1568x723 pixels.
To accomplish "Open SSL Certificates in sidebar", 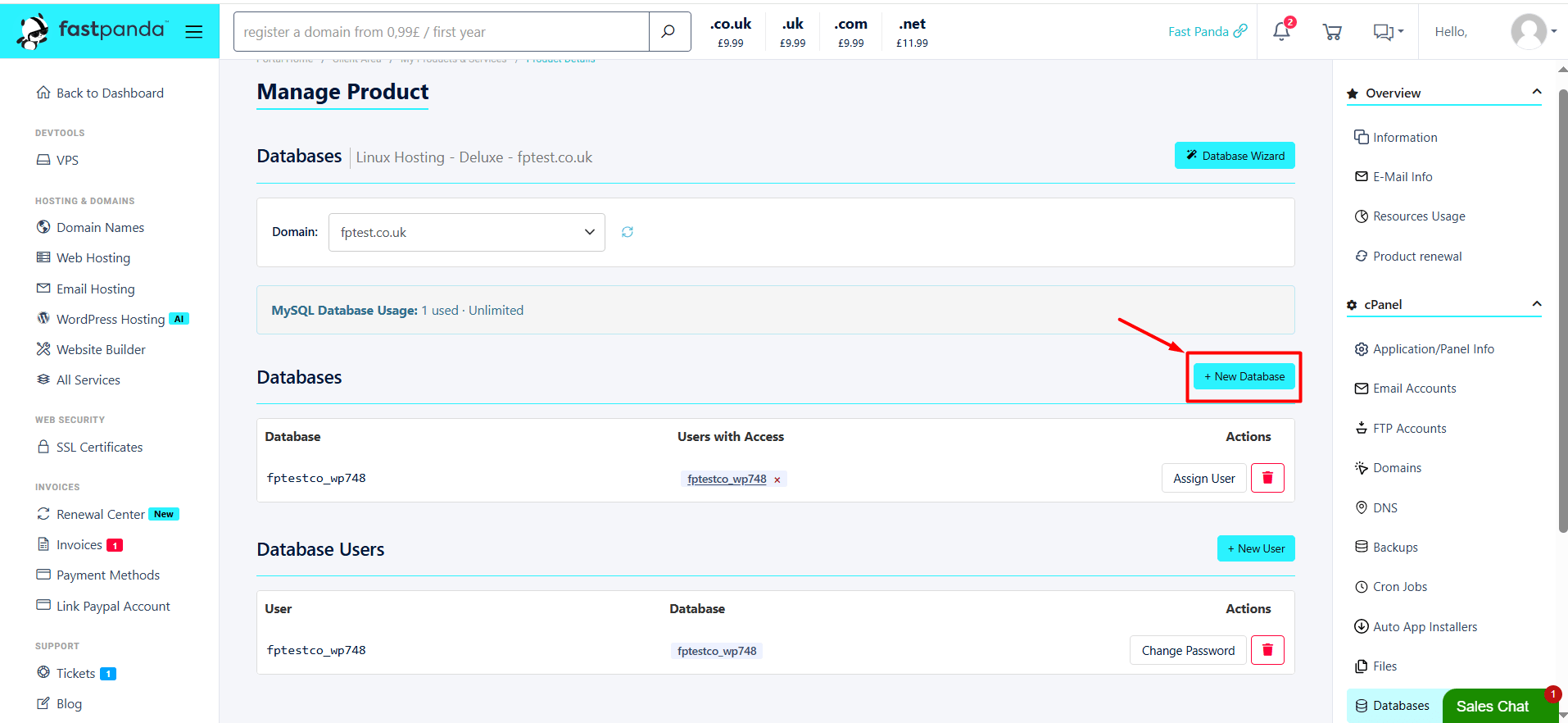I will point(89,447).
